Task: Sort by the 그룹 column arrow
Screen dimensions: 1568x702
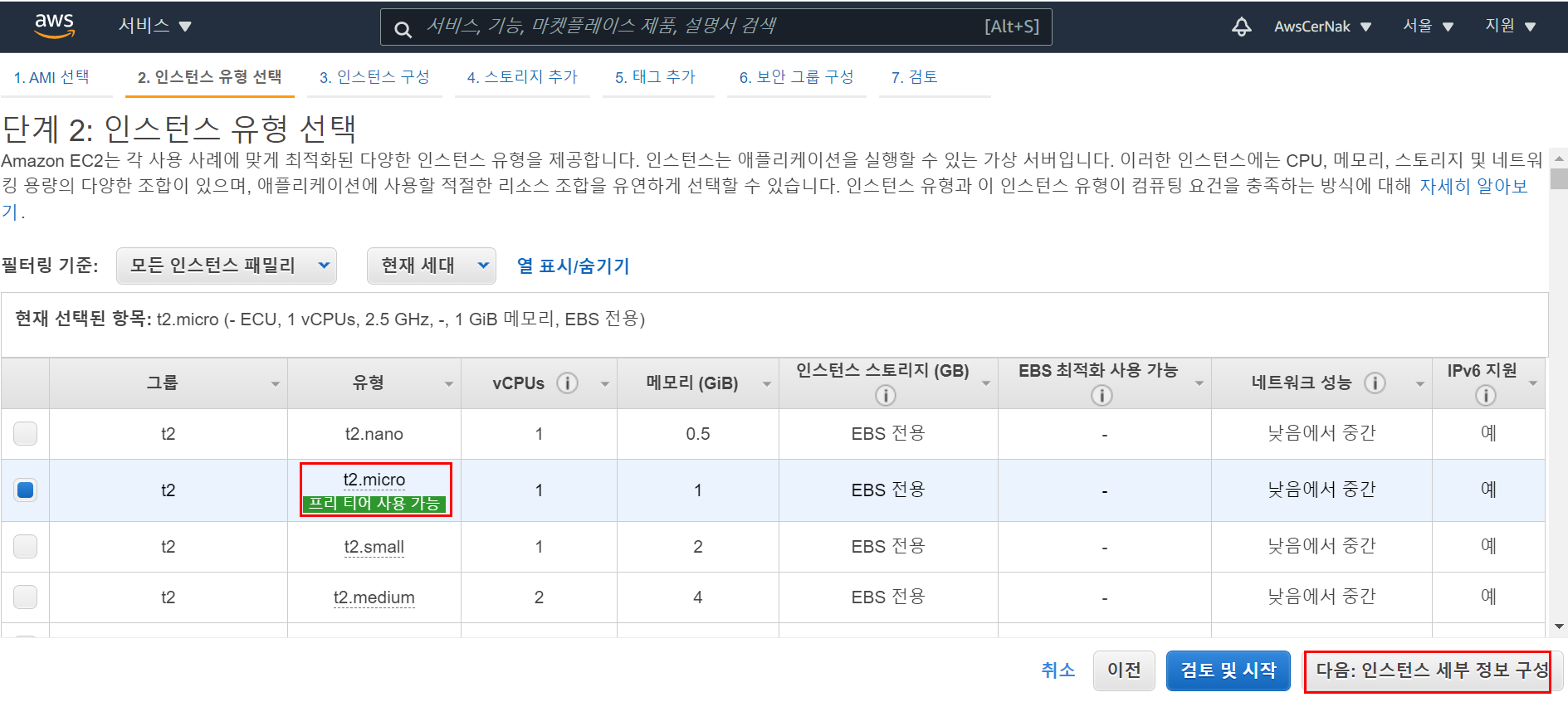Action: [276, 384]
